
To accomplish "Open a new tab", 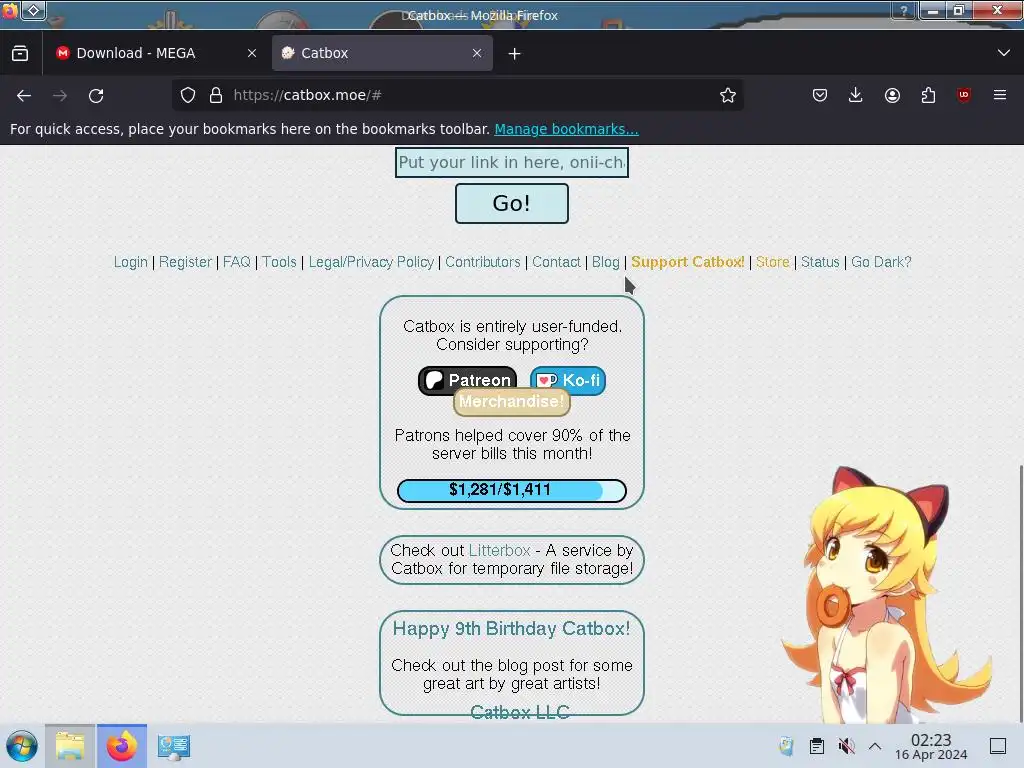I will 515,54.
